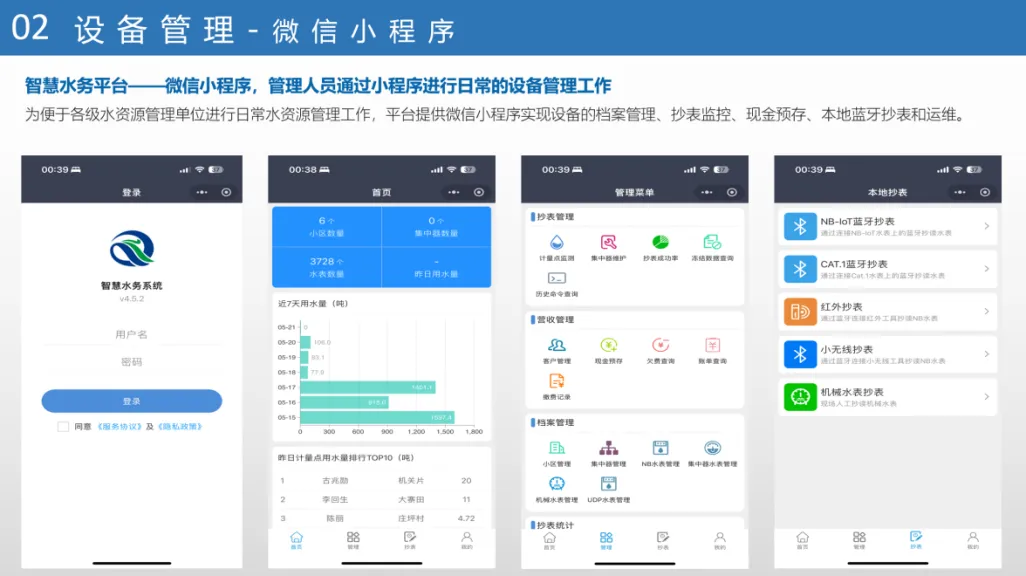The height and width of the screenshot is (576, 1026).
Task: Tap CAT.1蓝牙抄表 Bluetooth icon
Action: click(x=800, y=269)
